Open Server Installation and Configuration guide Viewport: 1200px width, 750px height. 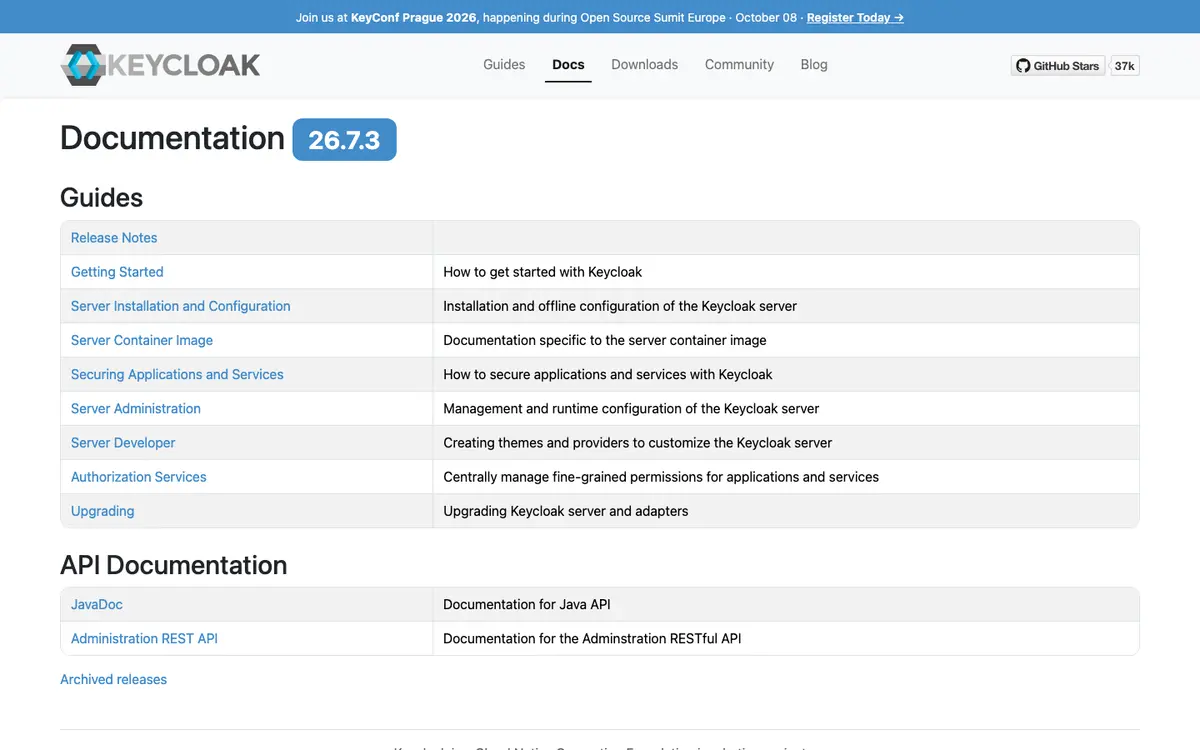click(x=181, y=306)
